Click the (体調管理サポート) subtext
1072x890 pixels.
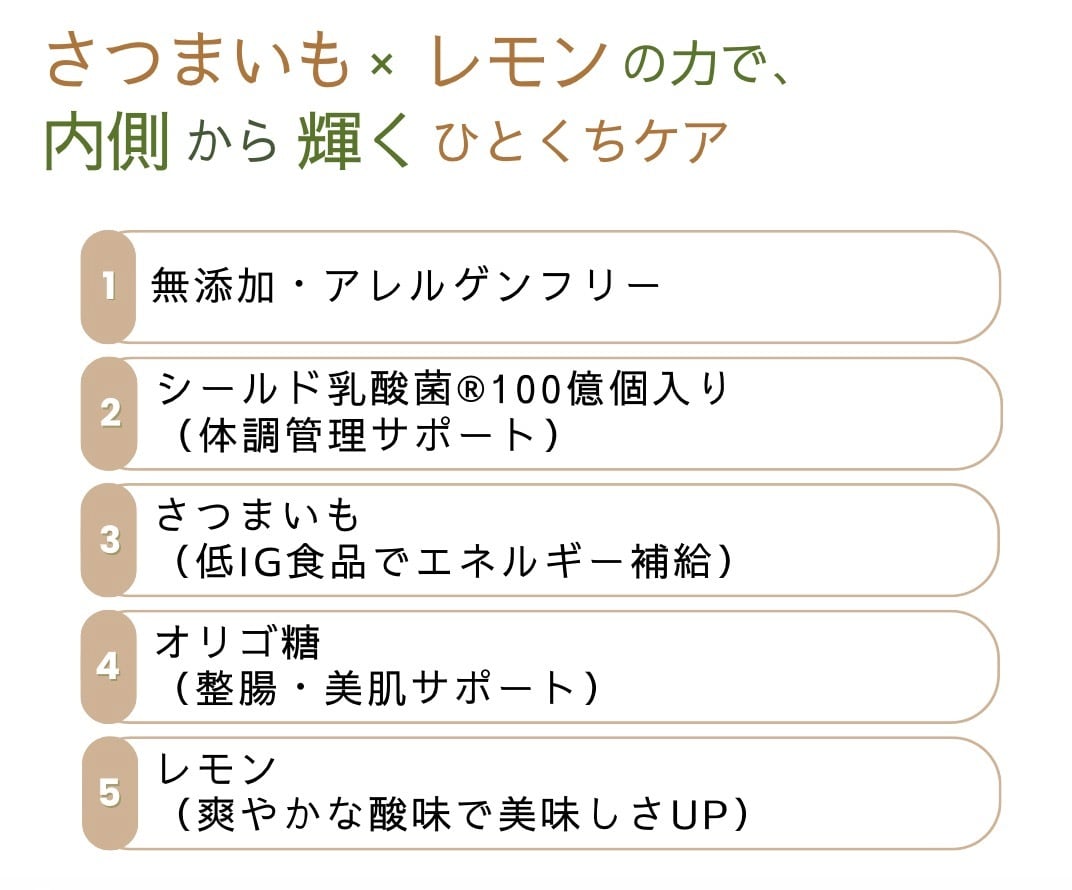coord(367,435)
